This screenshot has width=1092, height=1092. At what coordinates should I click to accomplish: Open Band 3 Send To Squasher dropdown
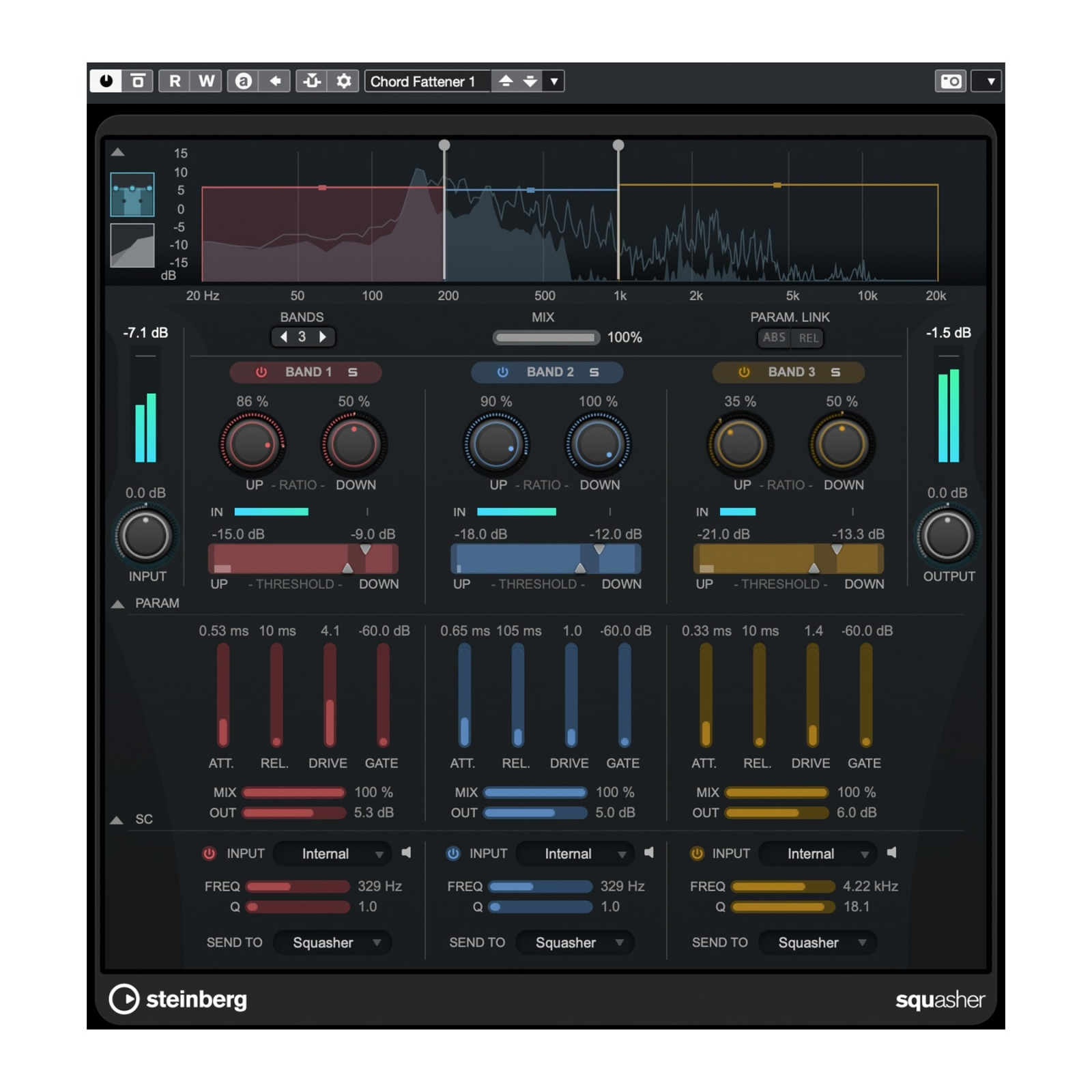[x=818, y=943]
